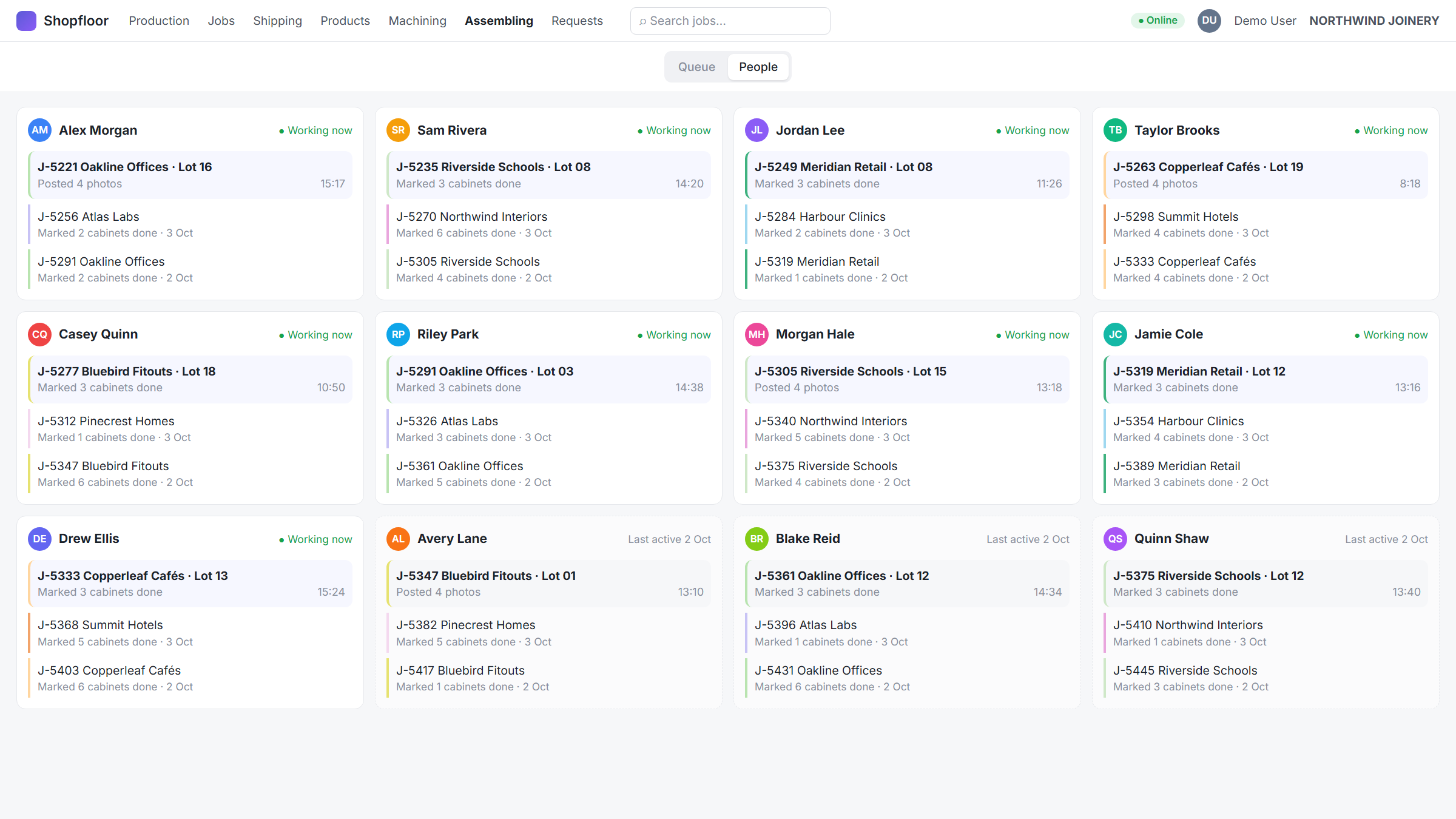Open J-5263 Copperleaf Cafés Lot 19
This screenshot has width=1456, height=819.
pos(1266,175)
